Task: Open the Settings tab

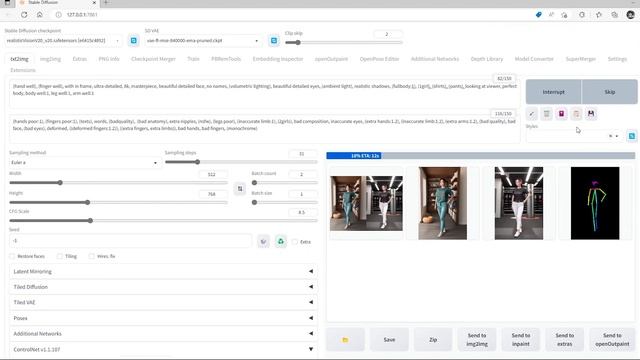Action: click(x=617, y=59)
